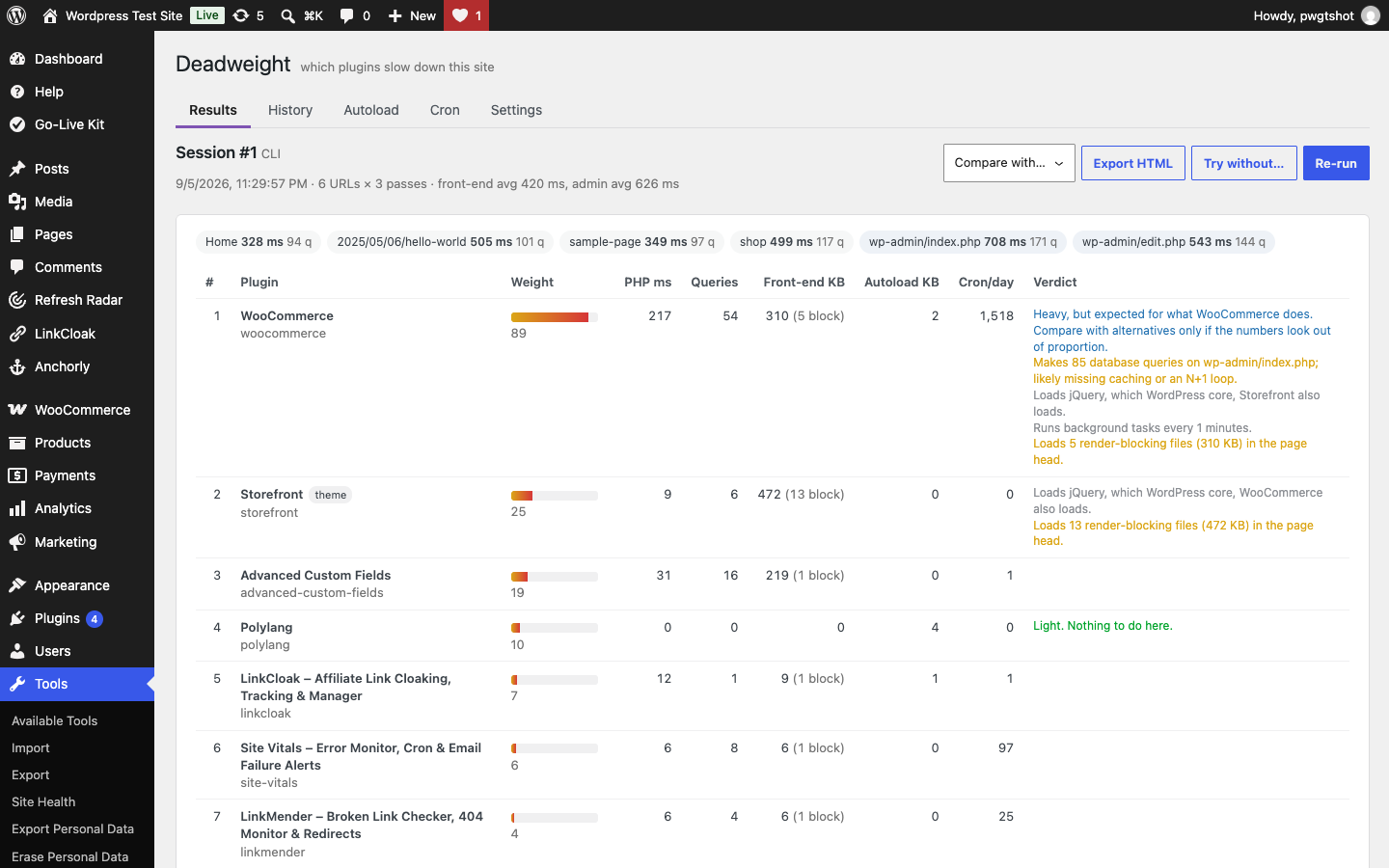
Task: Click the Plugins update count badge 4
Action: tap(95, 619)
